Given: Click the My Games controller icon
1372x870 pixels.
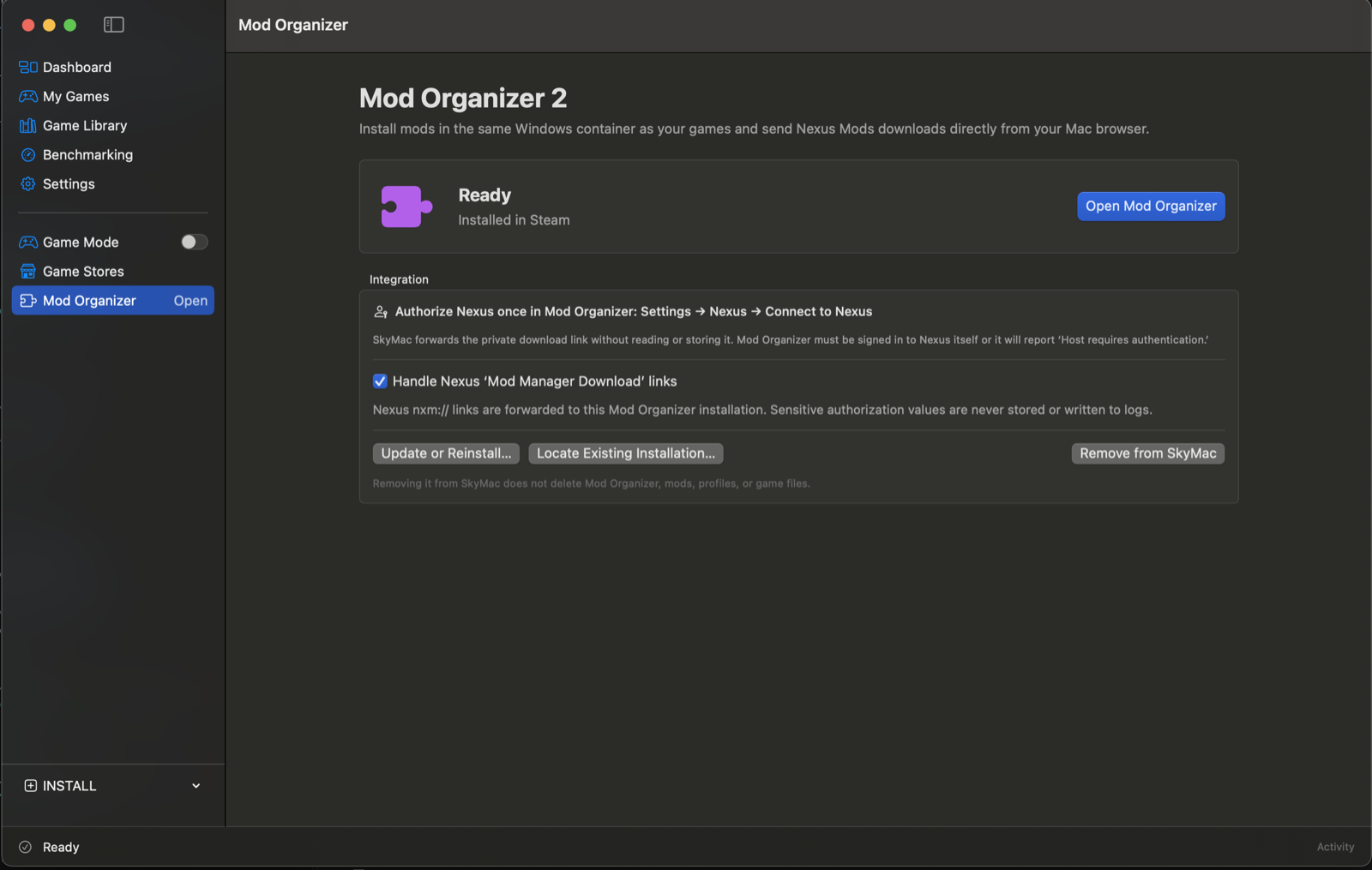Looking at the screenshot, I should (28, 96).
